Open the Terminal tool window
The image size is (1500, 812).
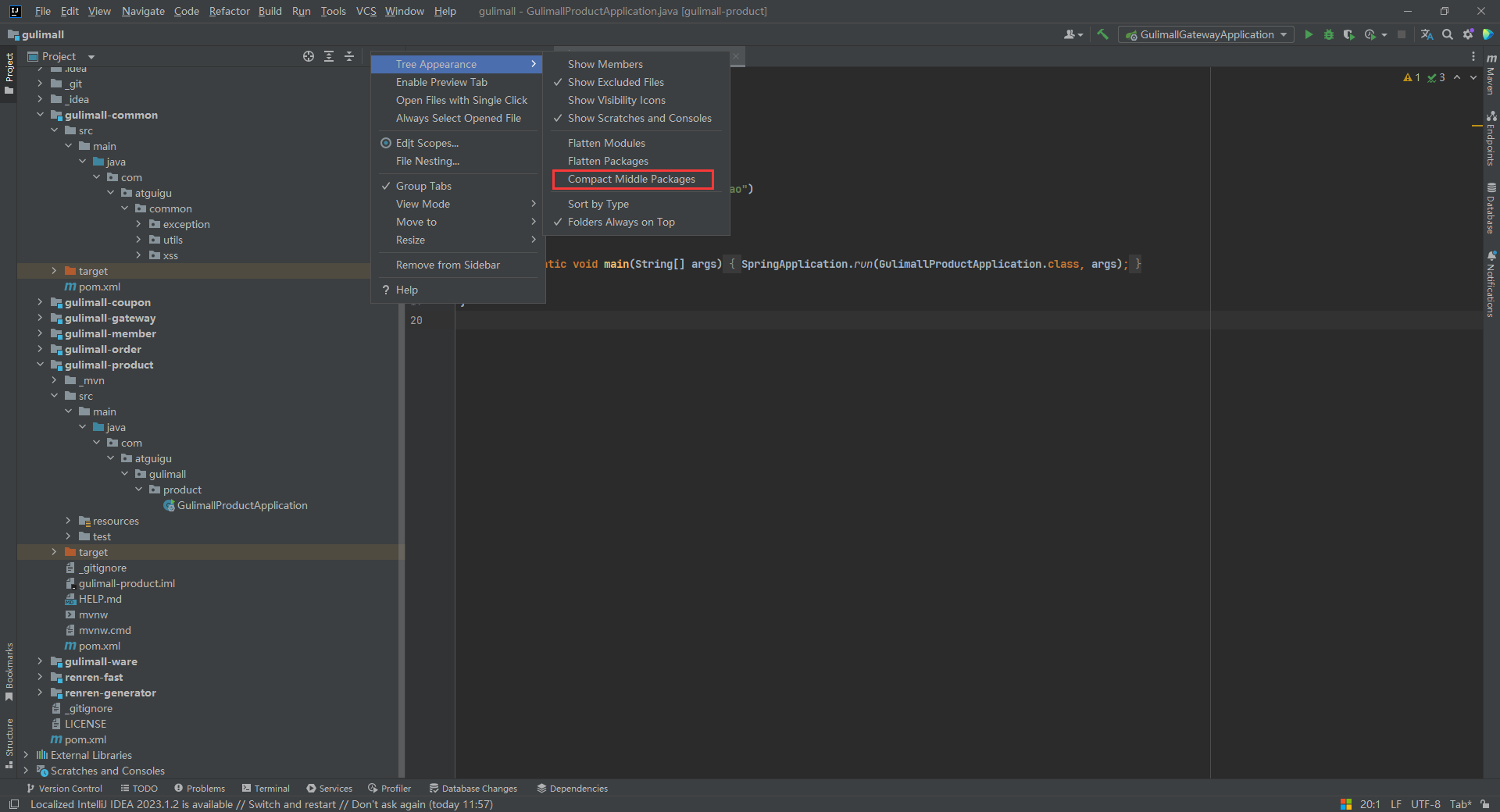[266, 789]
